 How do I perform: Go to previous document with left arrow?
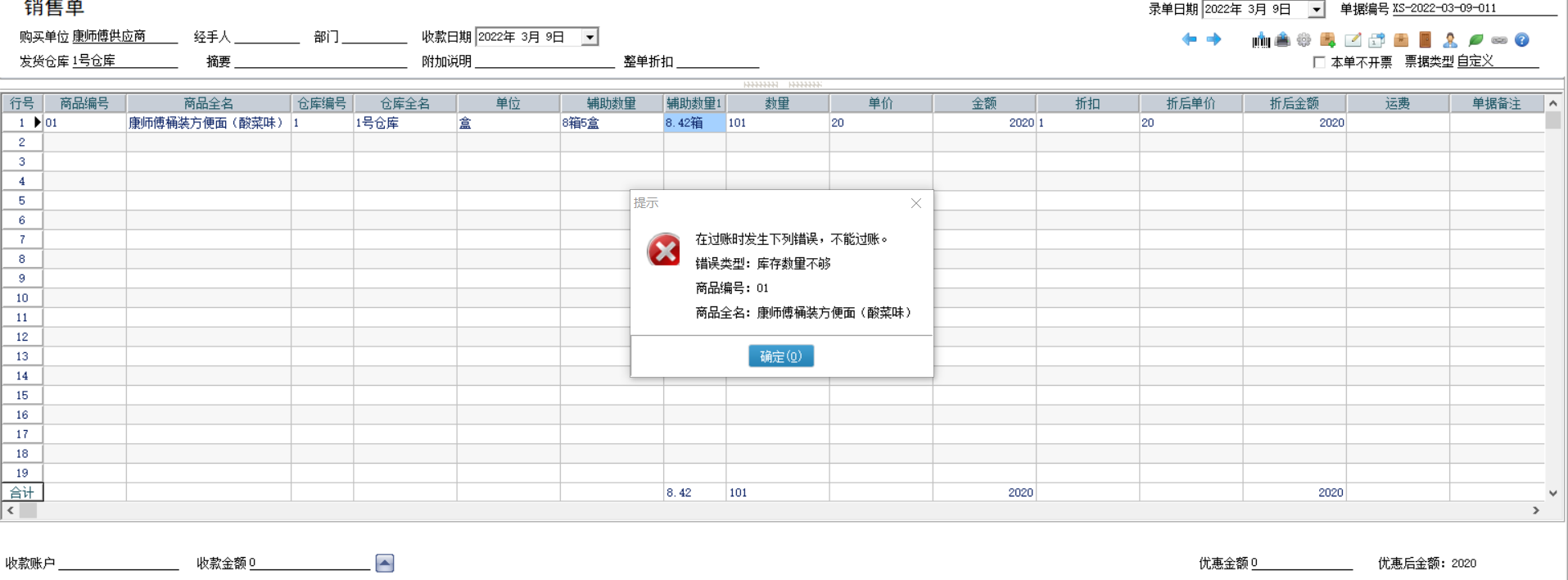[x=1189, y=39]
